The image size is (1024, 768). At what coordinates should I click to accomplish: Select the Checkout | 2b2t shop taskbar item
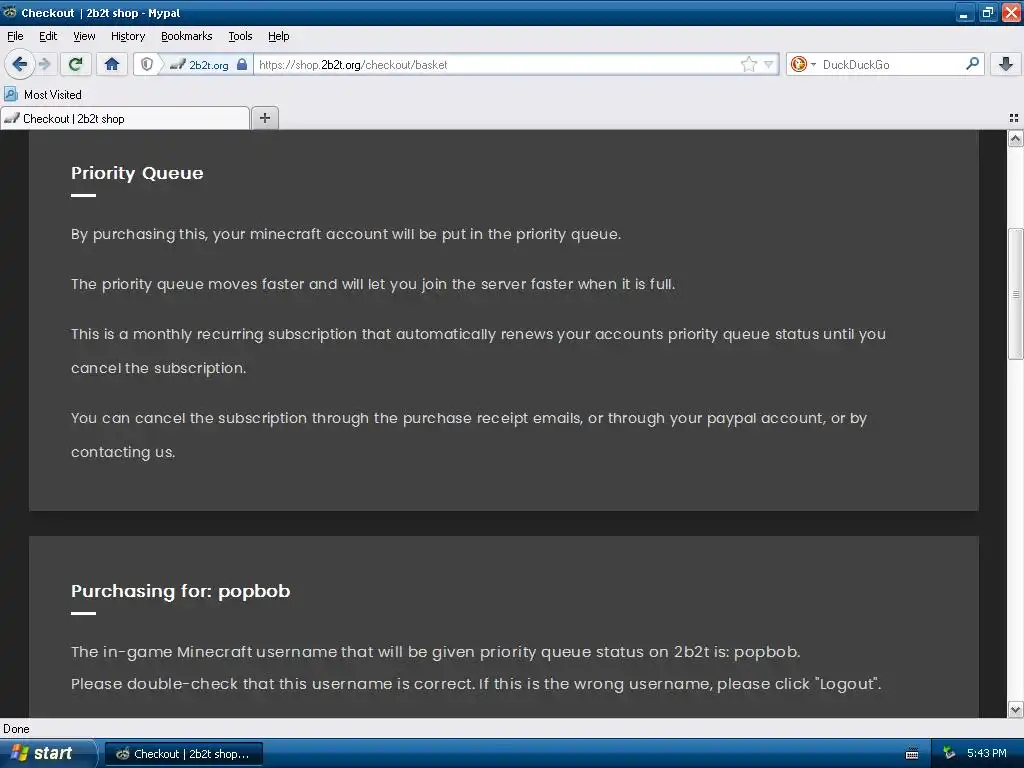184,754
